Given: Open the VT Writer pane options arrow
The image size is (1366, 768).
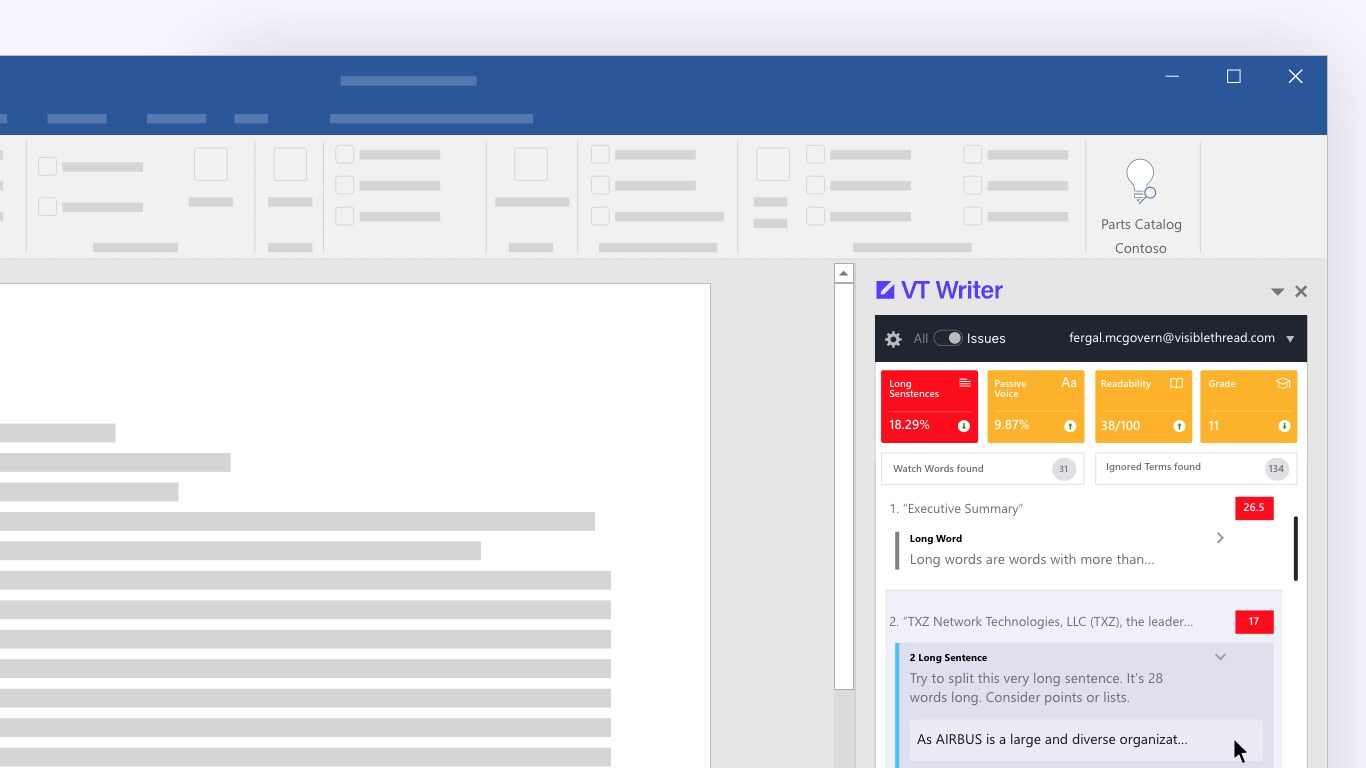Looking at the screenshot, I should click(1277, 292).
